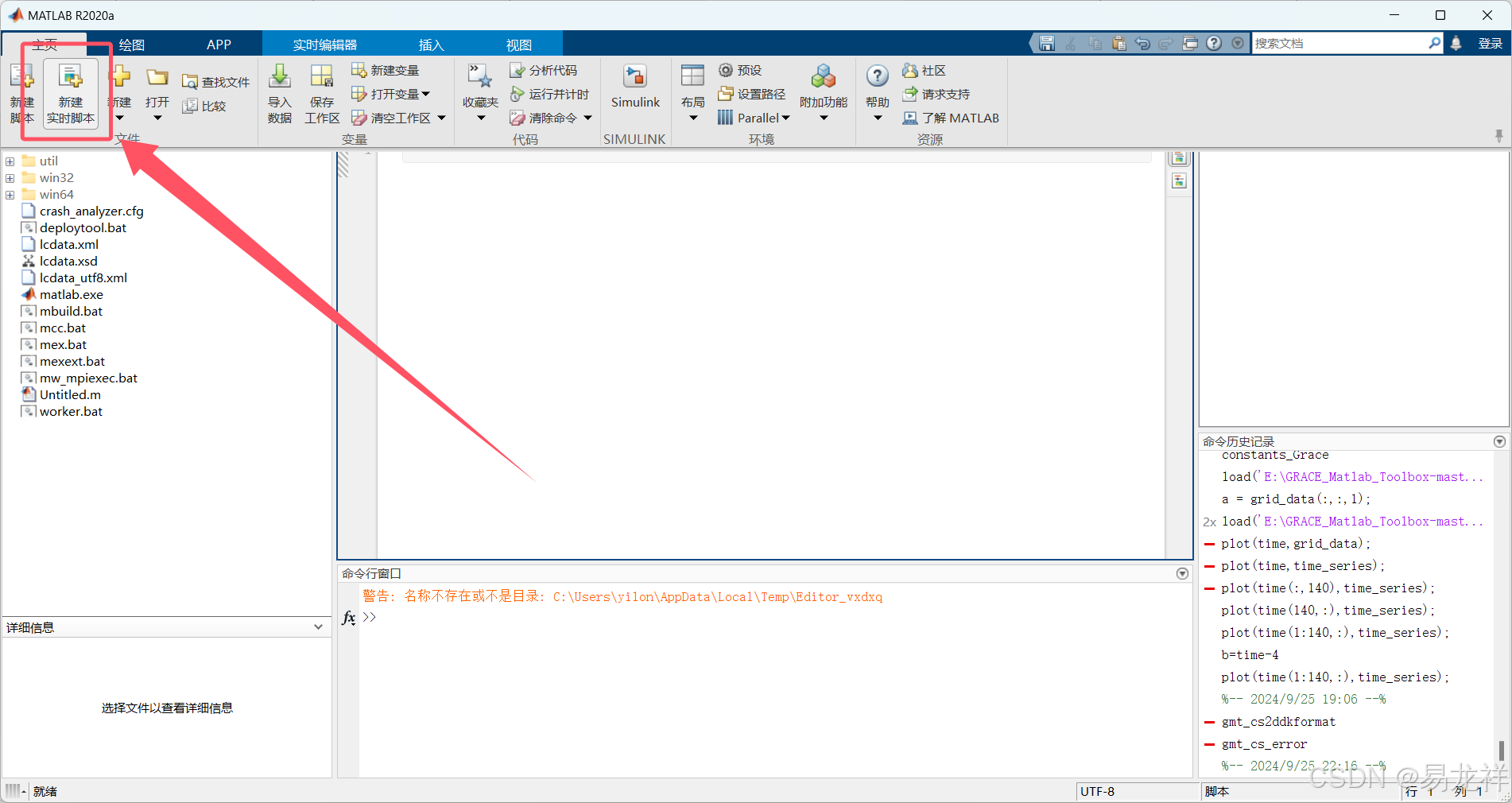
Task: Expand the util folder tree node
Action: (10, 161)
